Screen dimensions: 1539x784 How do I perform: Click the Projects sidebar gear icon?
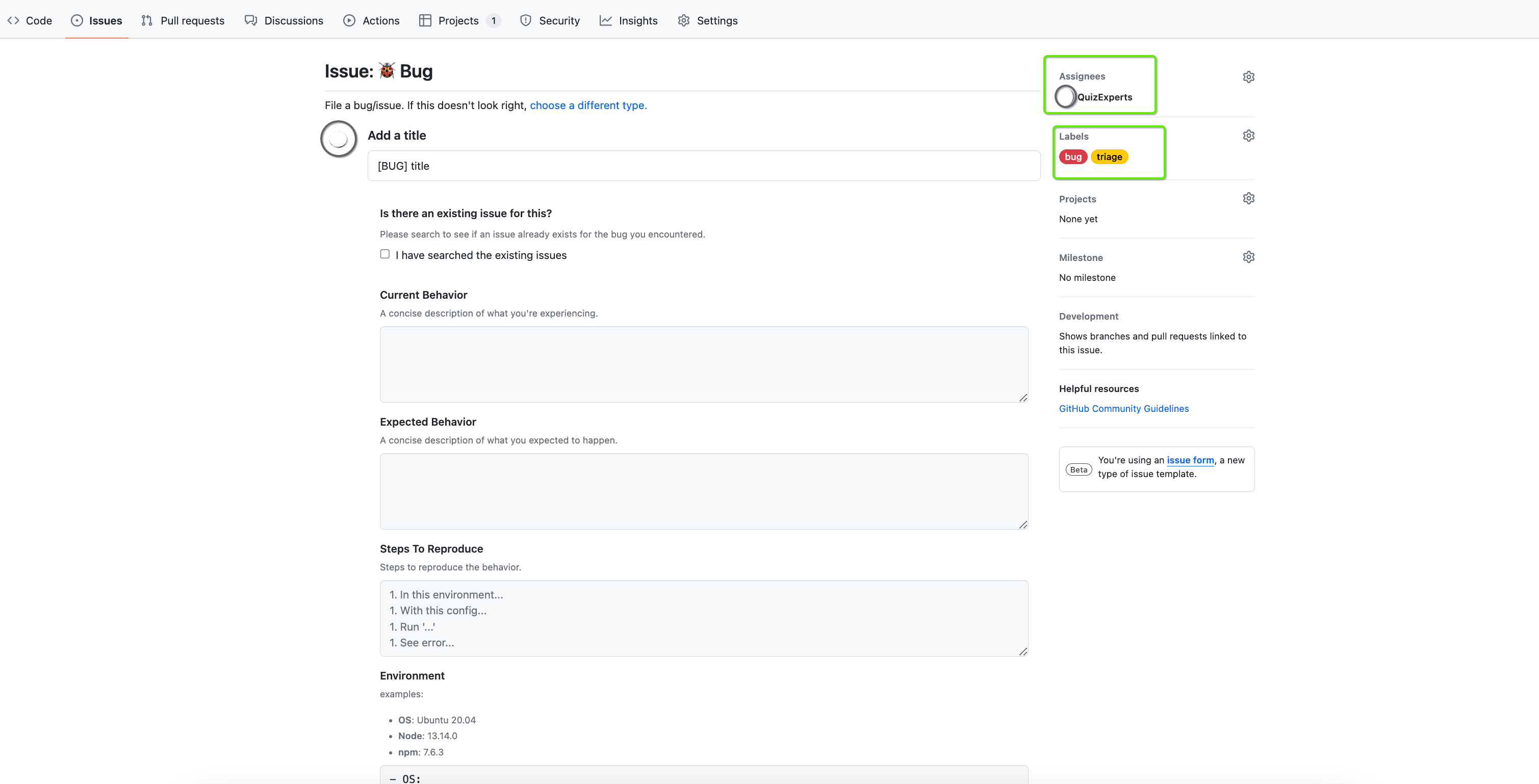[x=1248, y=198]
